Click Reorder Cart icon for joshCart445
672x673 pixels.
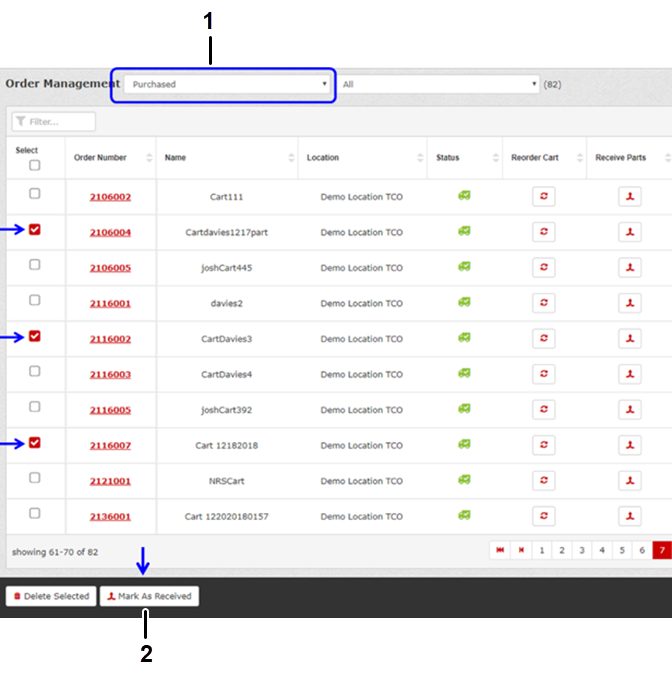(543, 267)
